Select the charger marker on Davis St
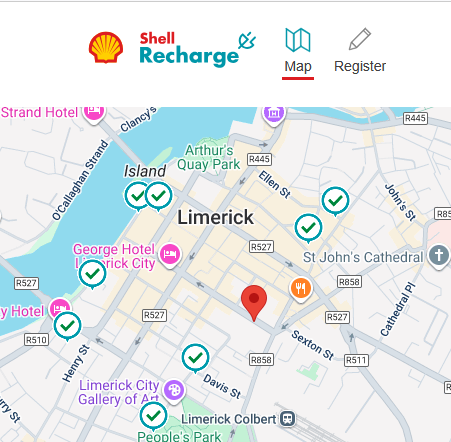The image size is (451, 442). click(195, 358)
